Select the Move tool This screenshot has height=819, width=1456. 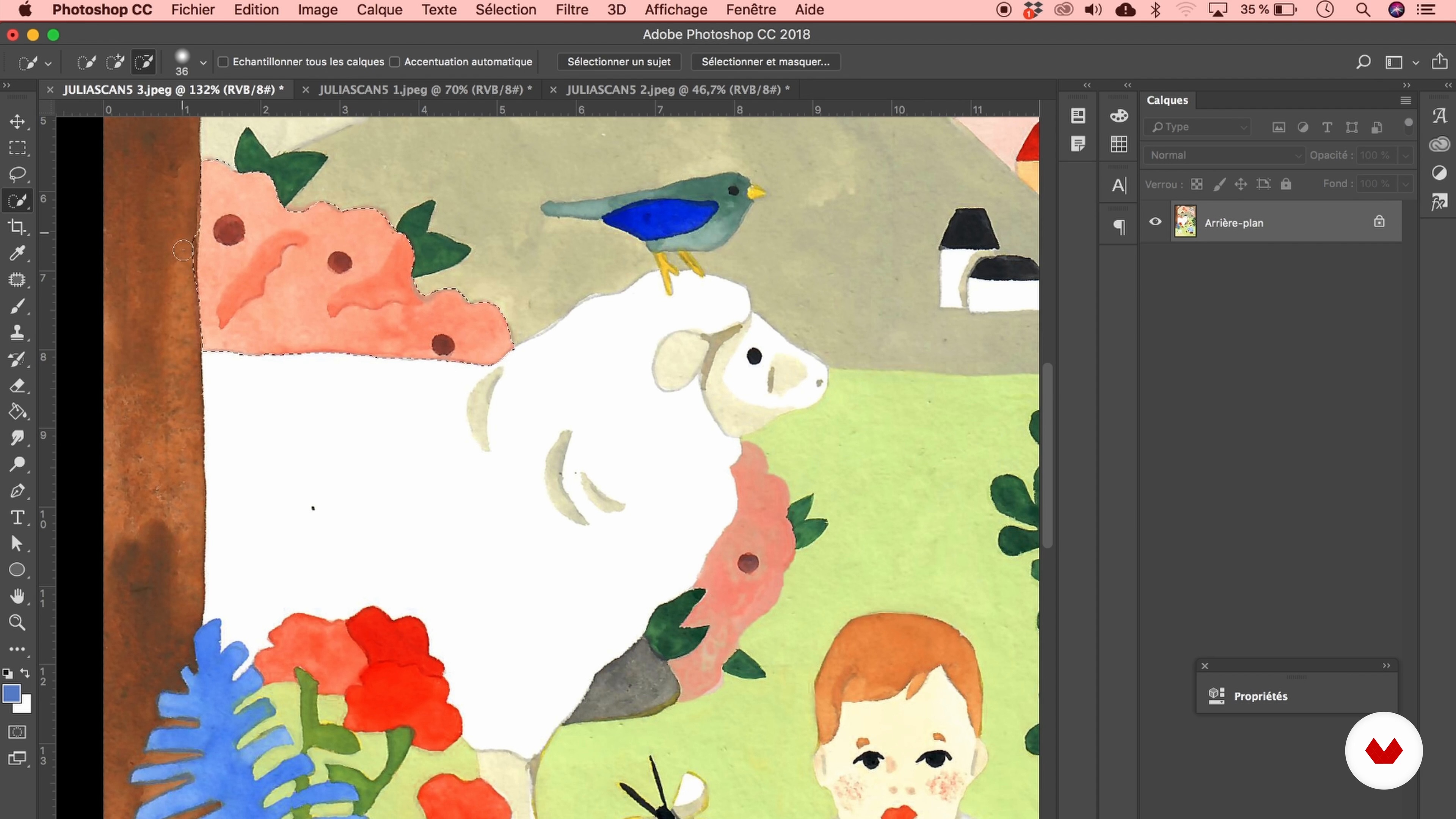[17, 121]
